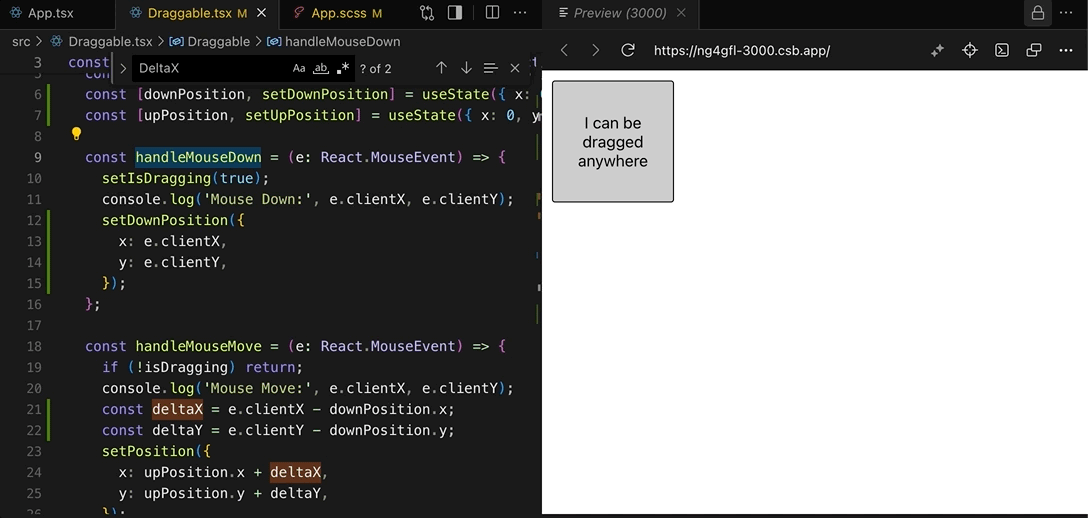Open the App.scss tab
This screenshot has width=1088, height=518.
coord(338,13)
